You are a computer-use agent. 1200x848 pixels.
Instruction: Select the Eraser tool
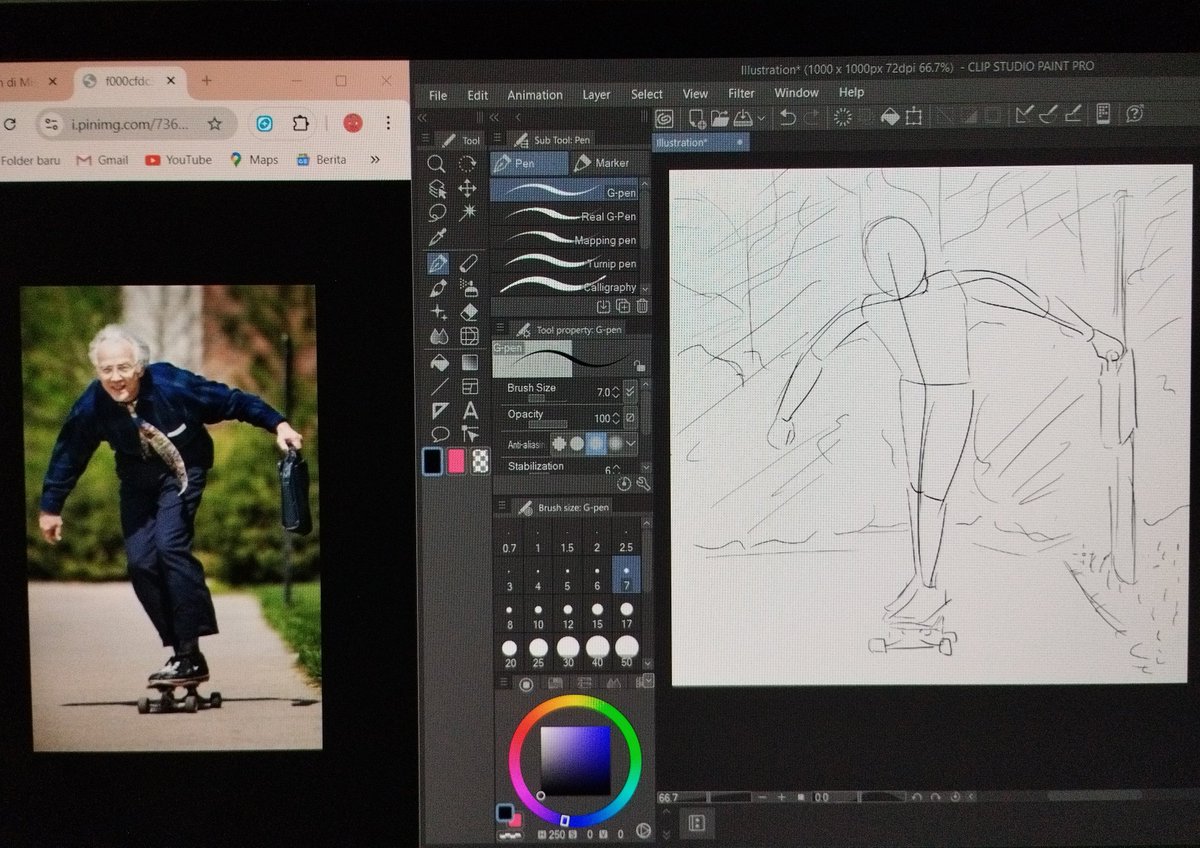pyautogui.click(x=469, y=312)
